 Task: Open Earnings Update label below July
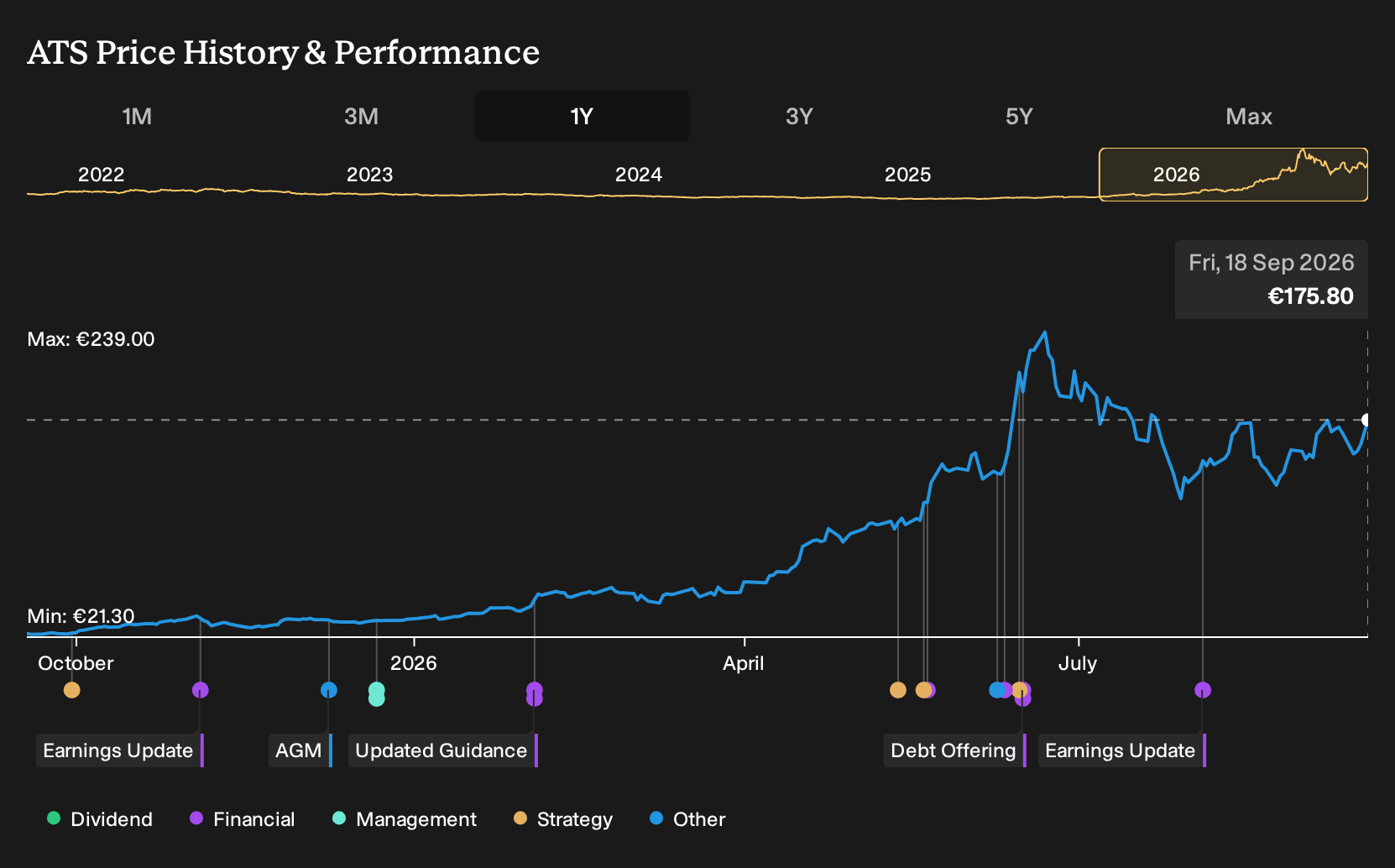coord(1122,750)
